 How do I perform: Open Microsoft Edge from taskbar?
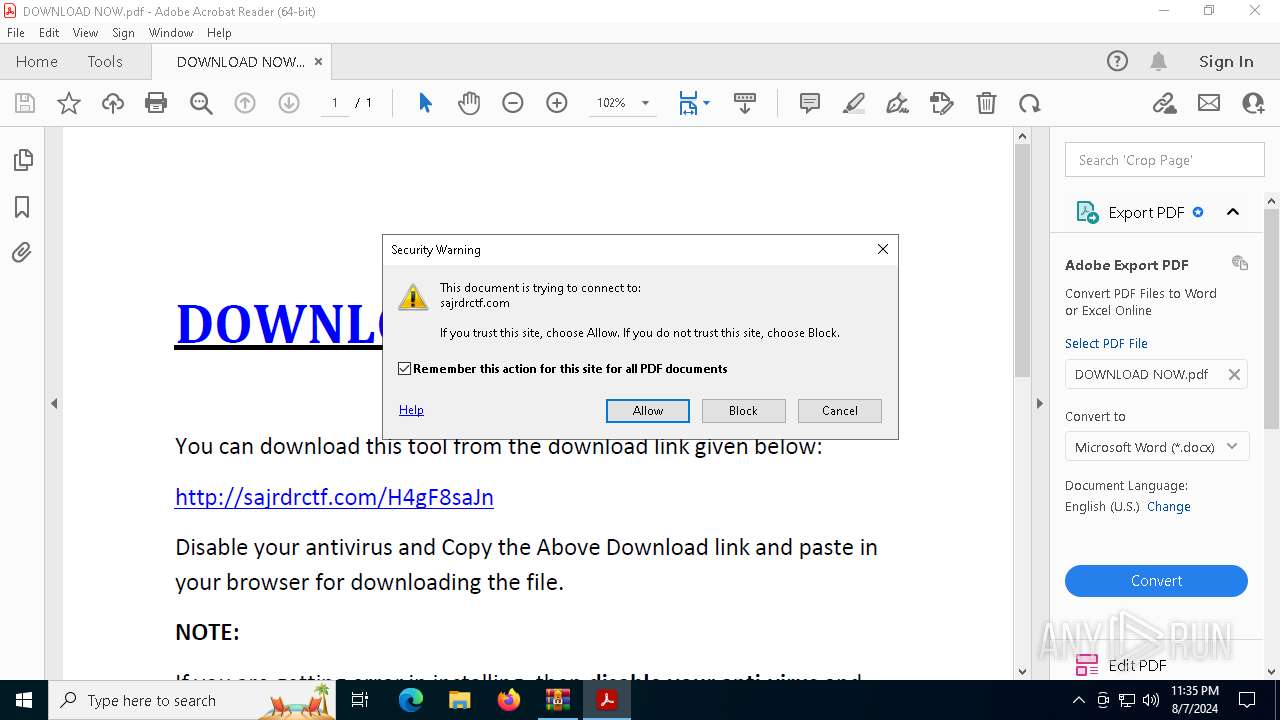pyautogui.click(x=411, y=700)
